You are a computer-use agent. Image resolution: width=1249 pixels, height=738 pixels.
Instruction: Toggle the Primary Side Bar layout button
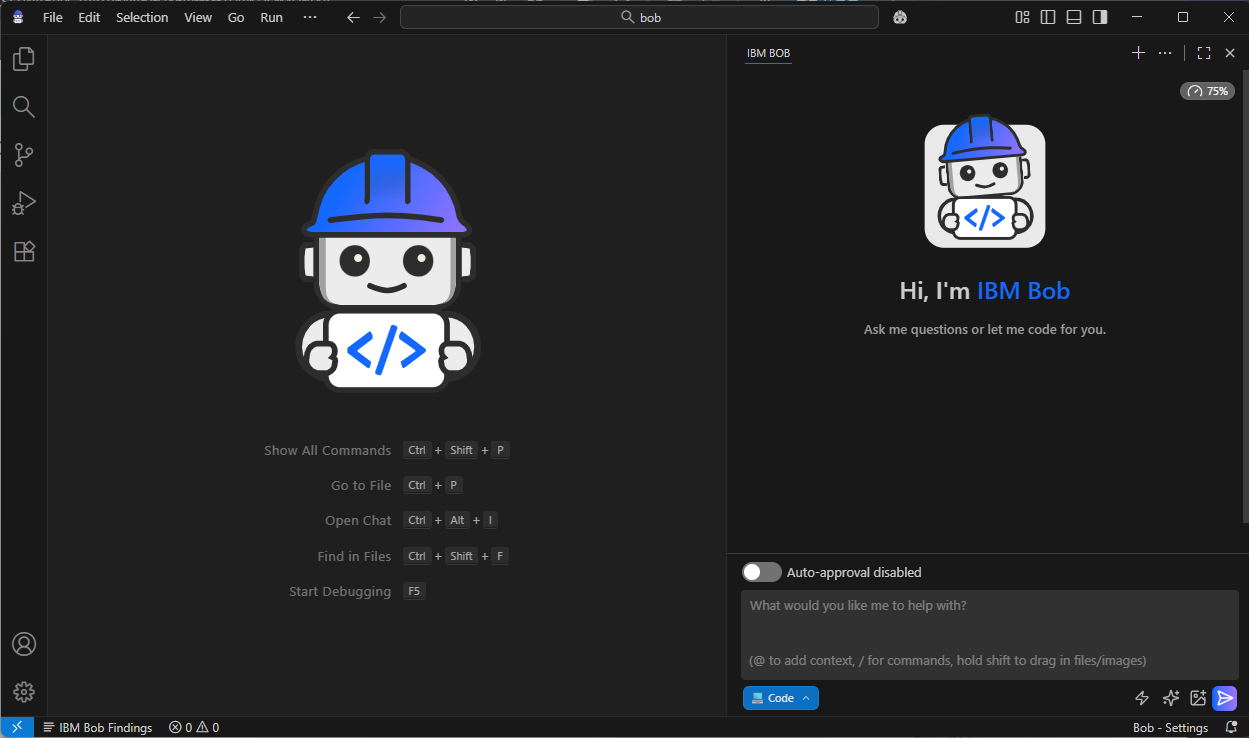(x=1047, y=17)
